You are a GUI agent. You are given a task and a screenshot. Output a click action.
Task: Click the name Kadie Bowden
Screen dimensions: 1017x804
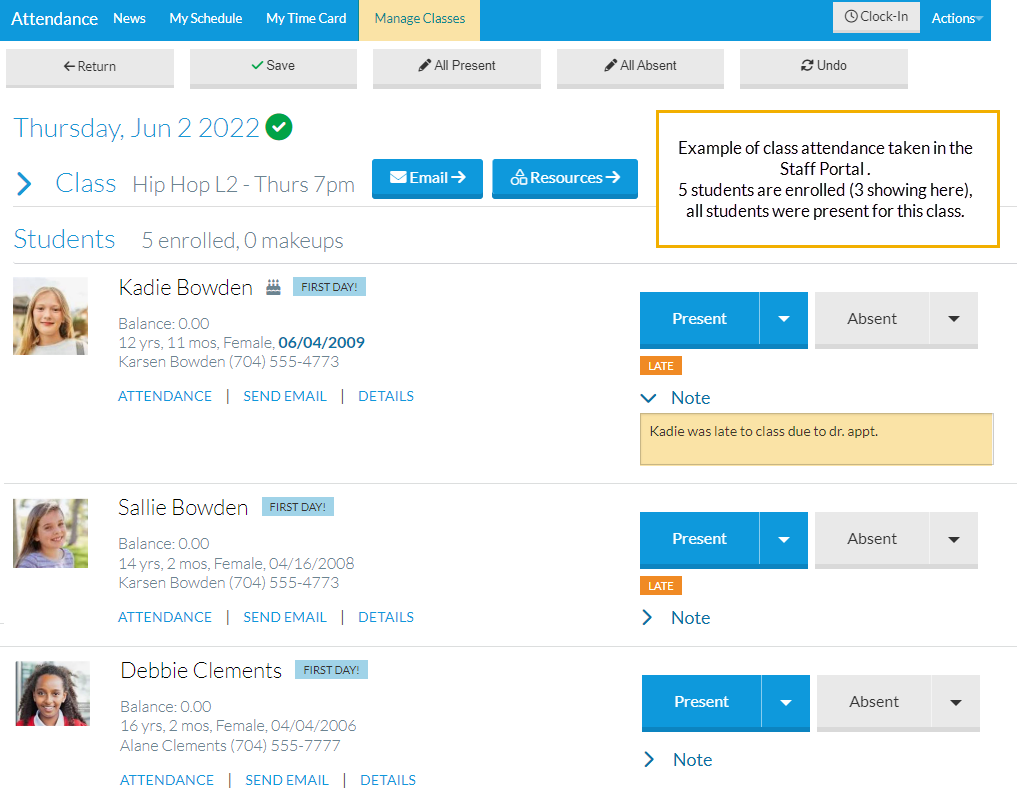point(185,287)
